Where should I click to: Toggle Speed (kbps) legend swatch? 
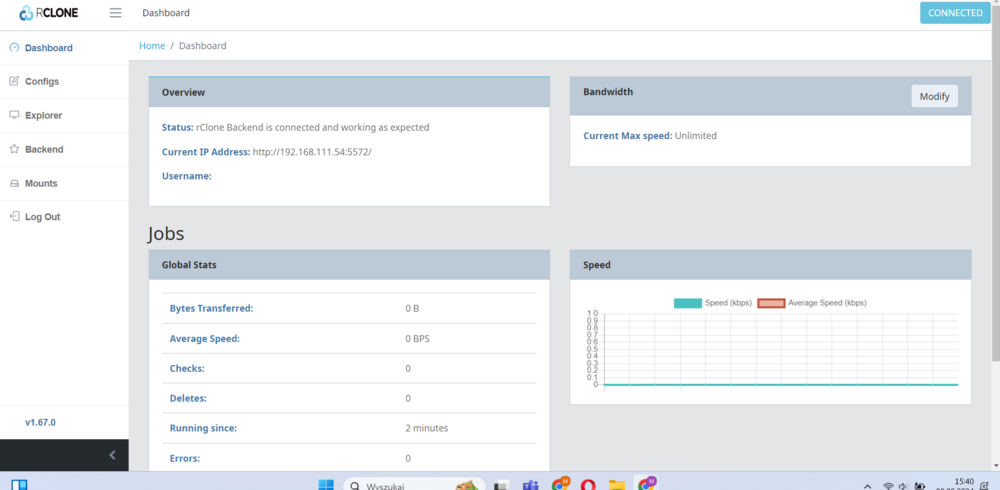pyautogui.click(x=688, y=303)
